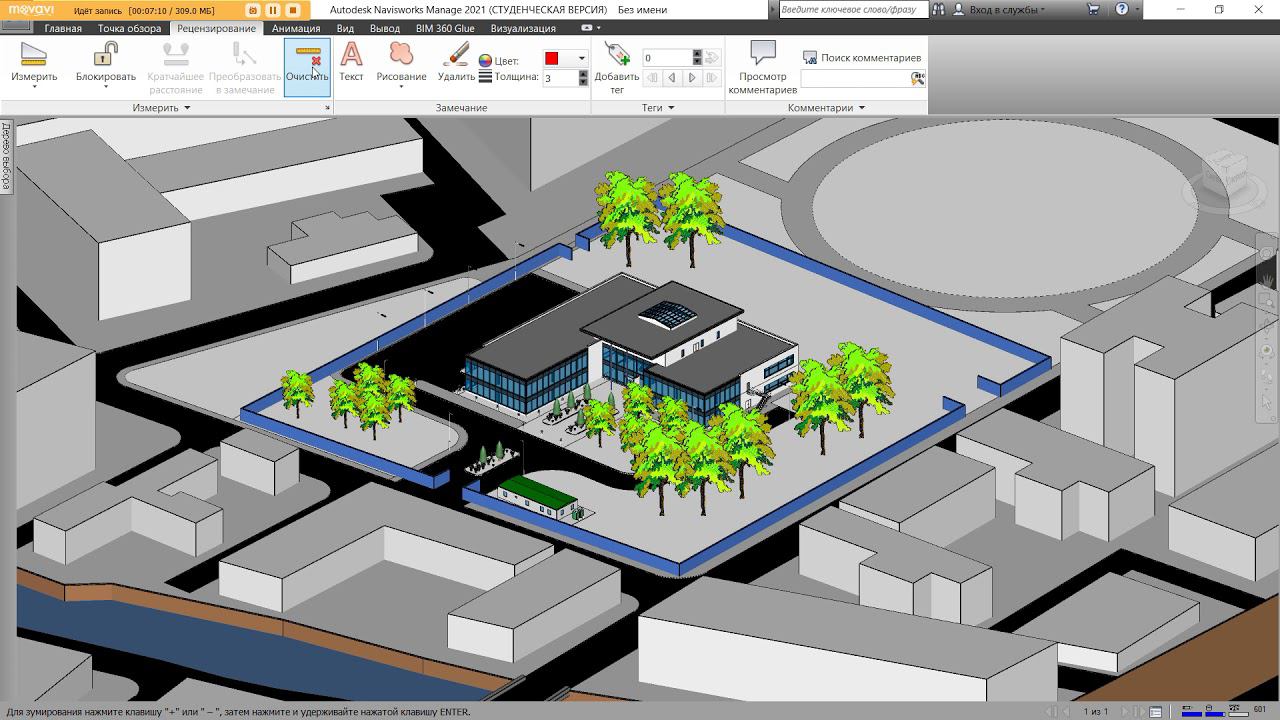This screenshot has height=720, width=1280.
Task: Click the shopping cart icon in title bar
Action: (1093, 9)
